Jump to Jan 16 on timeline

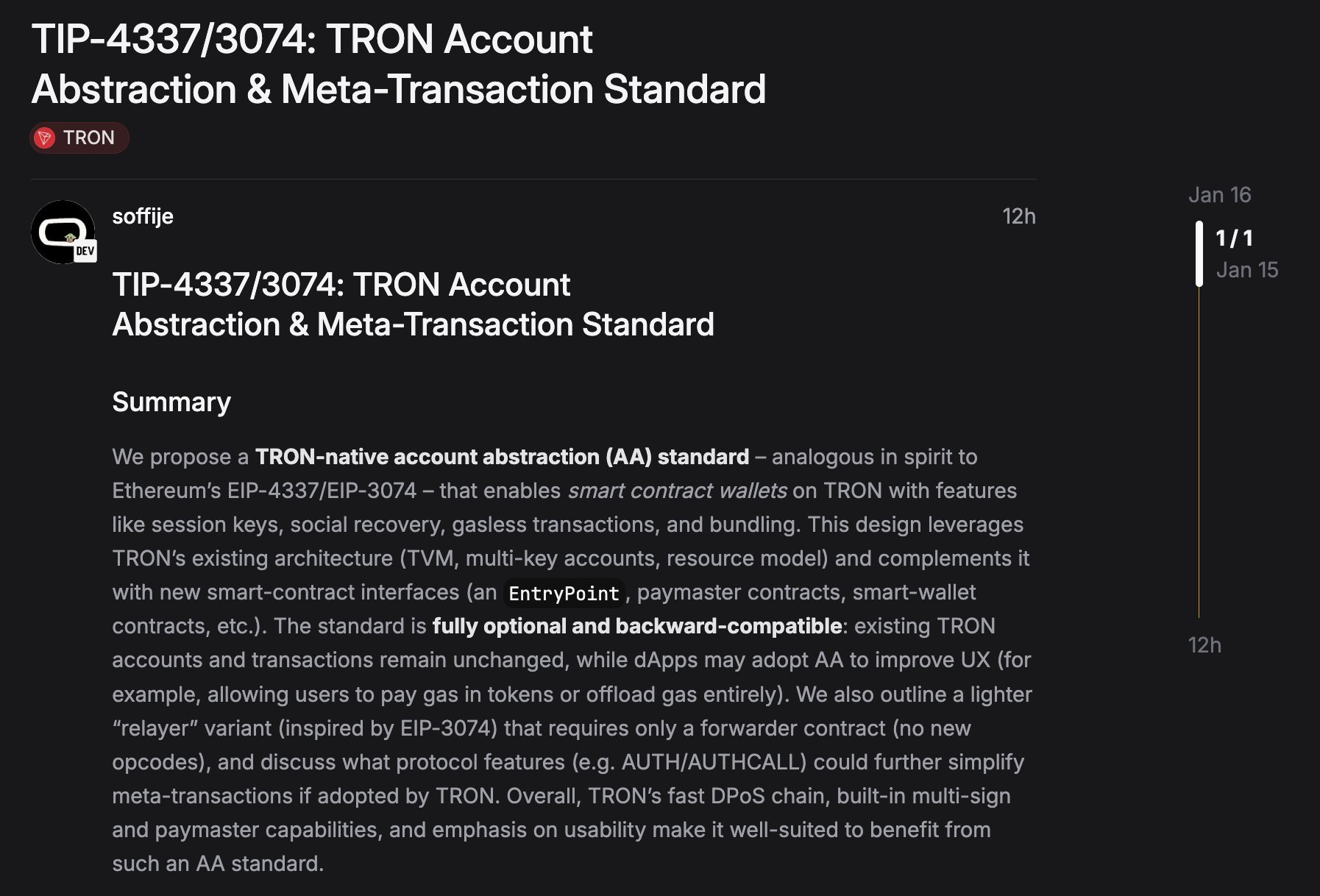[1219, 195]
